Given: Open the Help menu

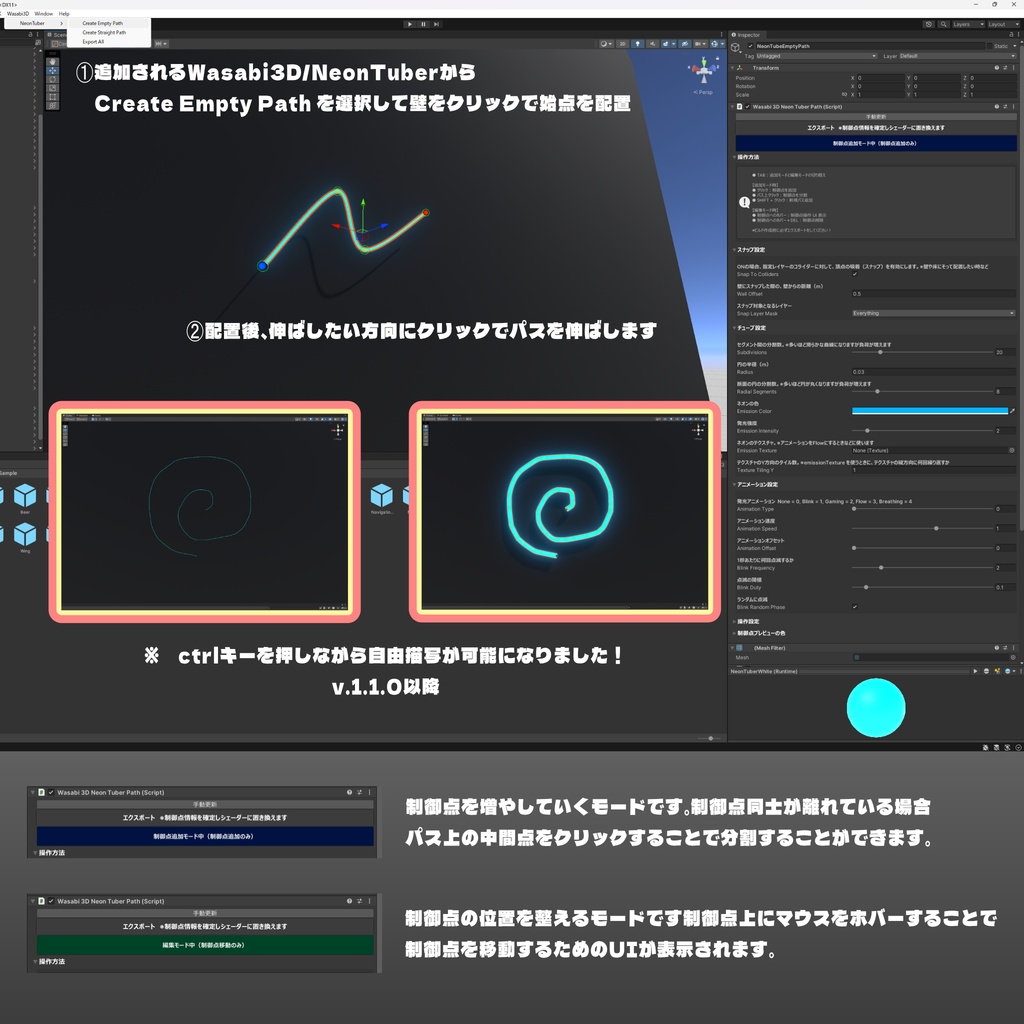Looking at the screenshot, I should click(x=64, y=14).
